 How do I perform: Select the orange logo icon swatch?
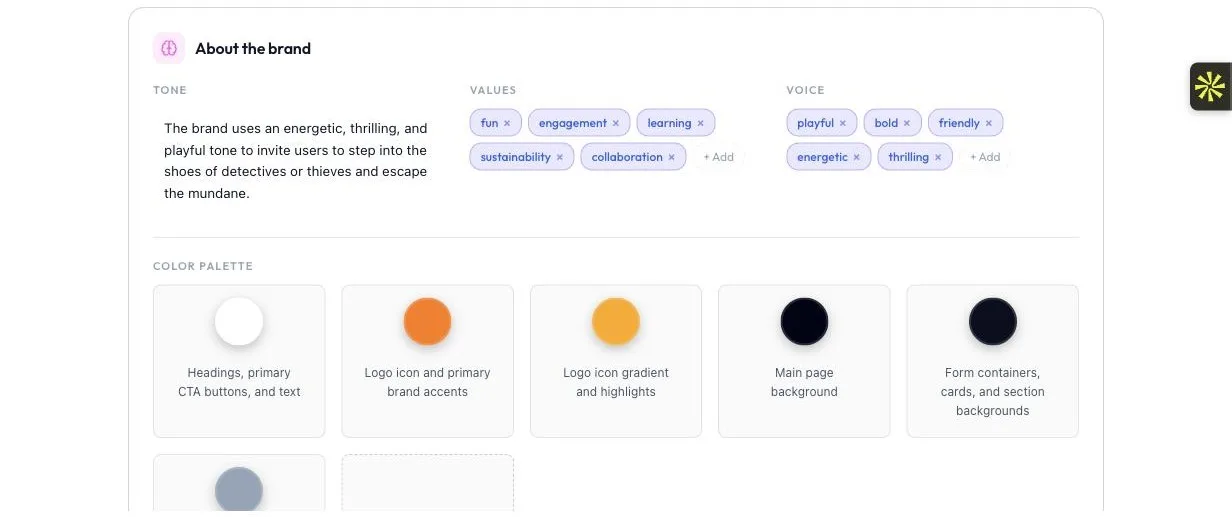click(427, 322)
